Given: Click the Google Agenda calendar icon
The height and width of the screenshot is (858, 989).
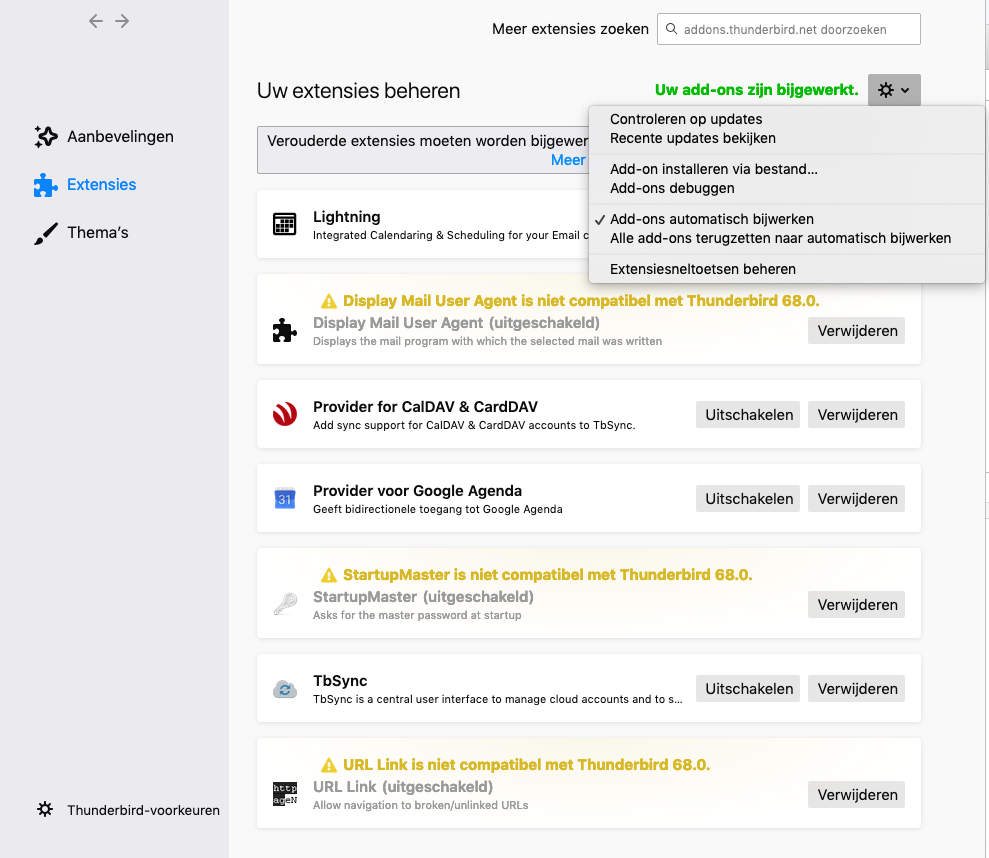Looking at the screenshot, I should (x=284, y=498).
